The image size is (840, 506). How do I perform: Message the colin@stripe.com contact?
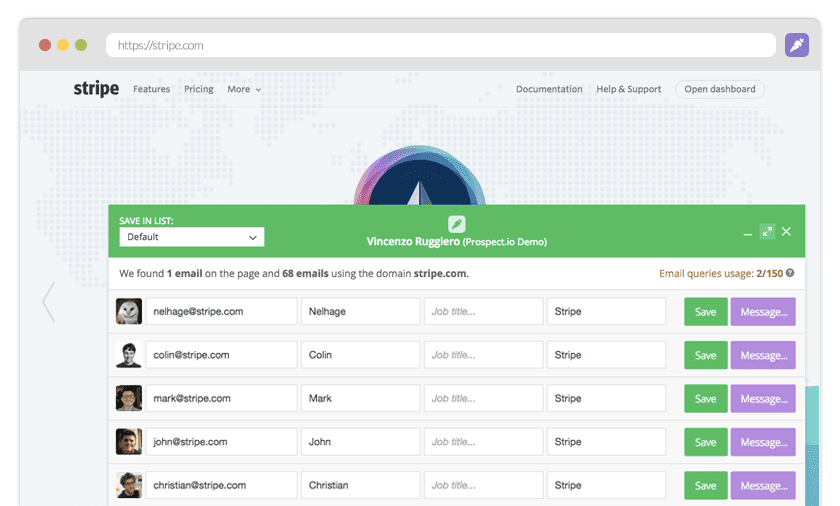tap(763, 355)
